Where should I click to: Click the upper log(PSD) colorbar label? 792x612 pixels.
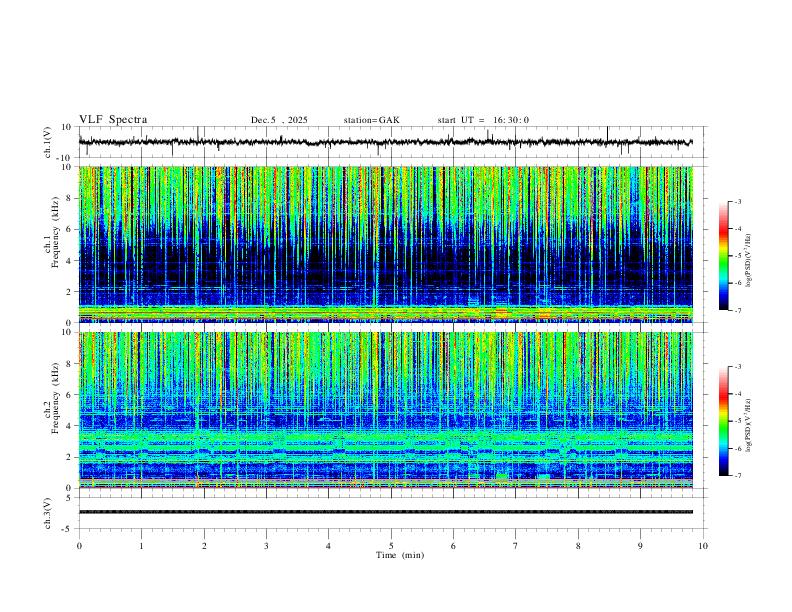click(x=749, y=260)
